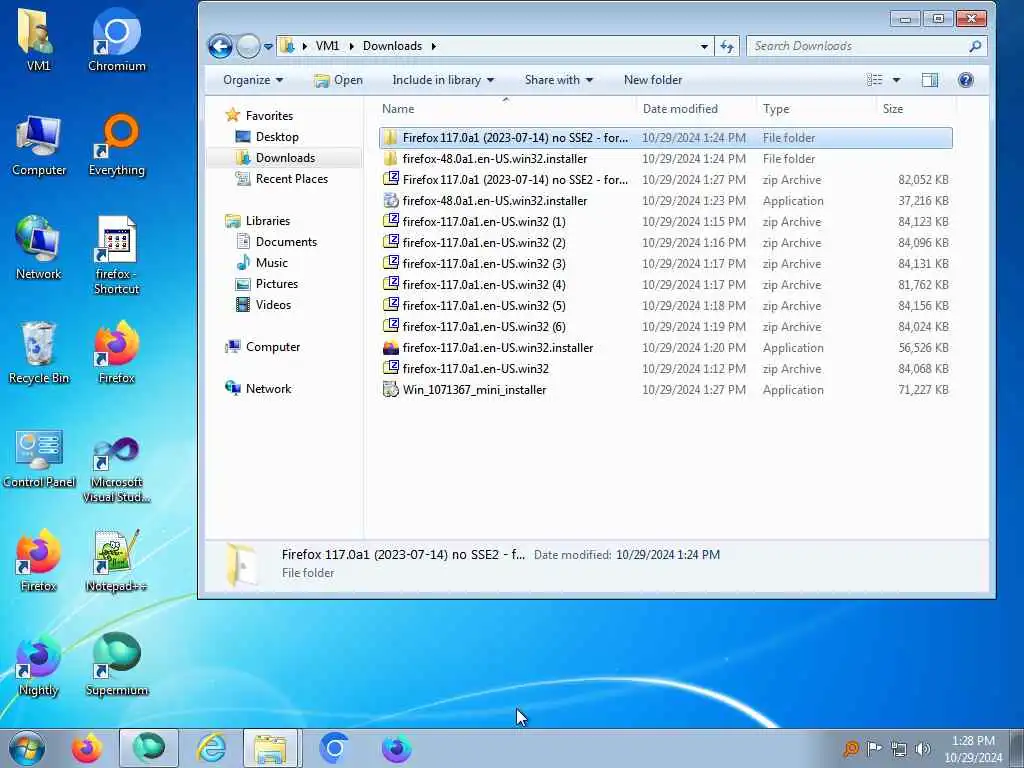Select the Supermium desktop shortcut
Viewport: 1024px width, 768px height.
[116, 665]
